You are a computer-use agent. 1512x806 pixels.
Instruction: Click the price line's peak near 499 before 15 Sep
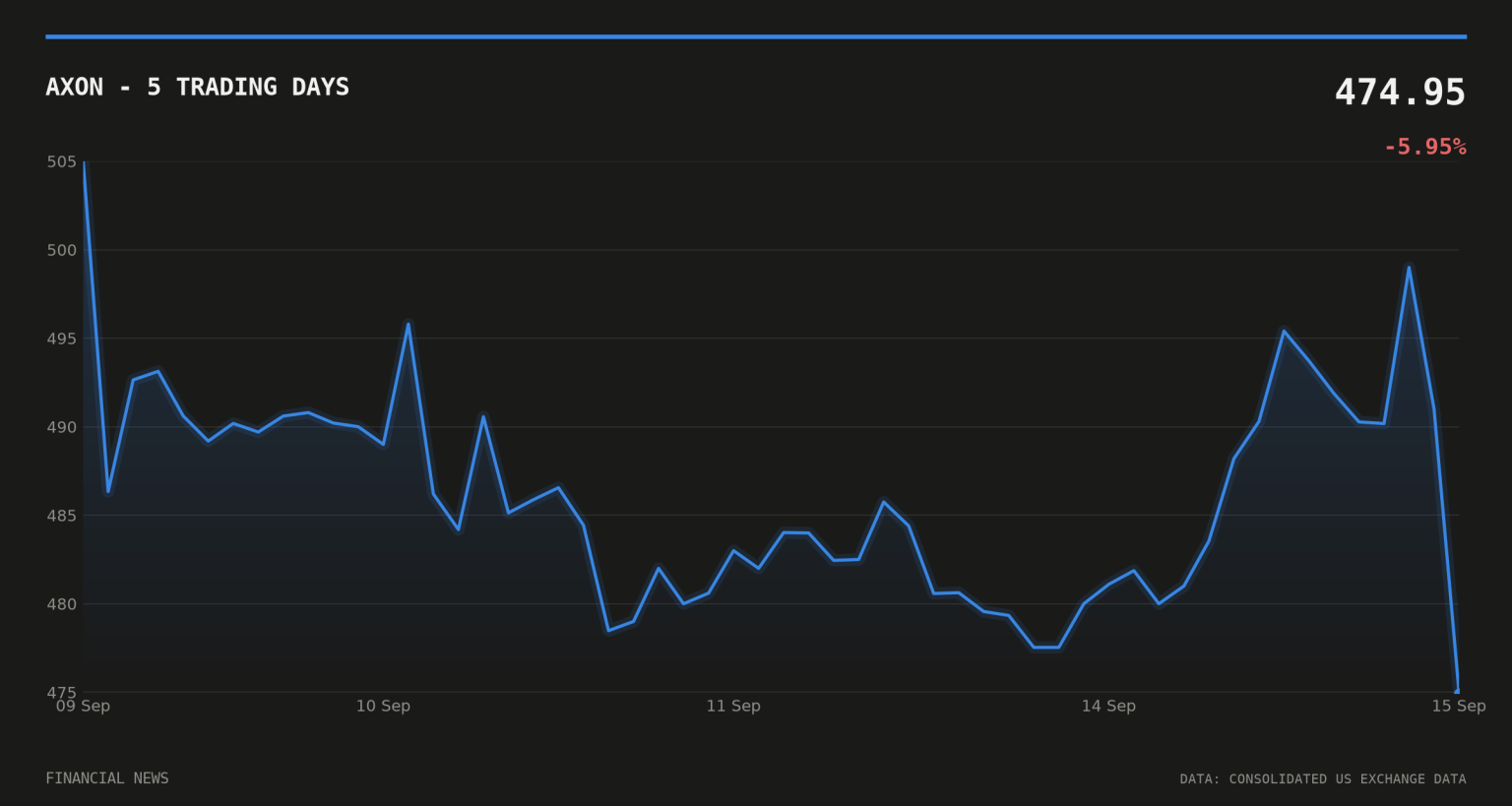(1409, 267)
